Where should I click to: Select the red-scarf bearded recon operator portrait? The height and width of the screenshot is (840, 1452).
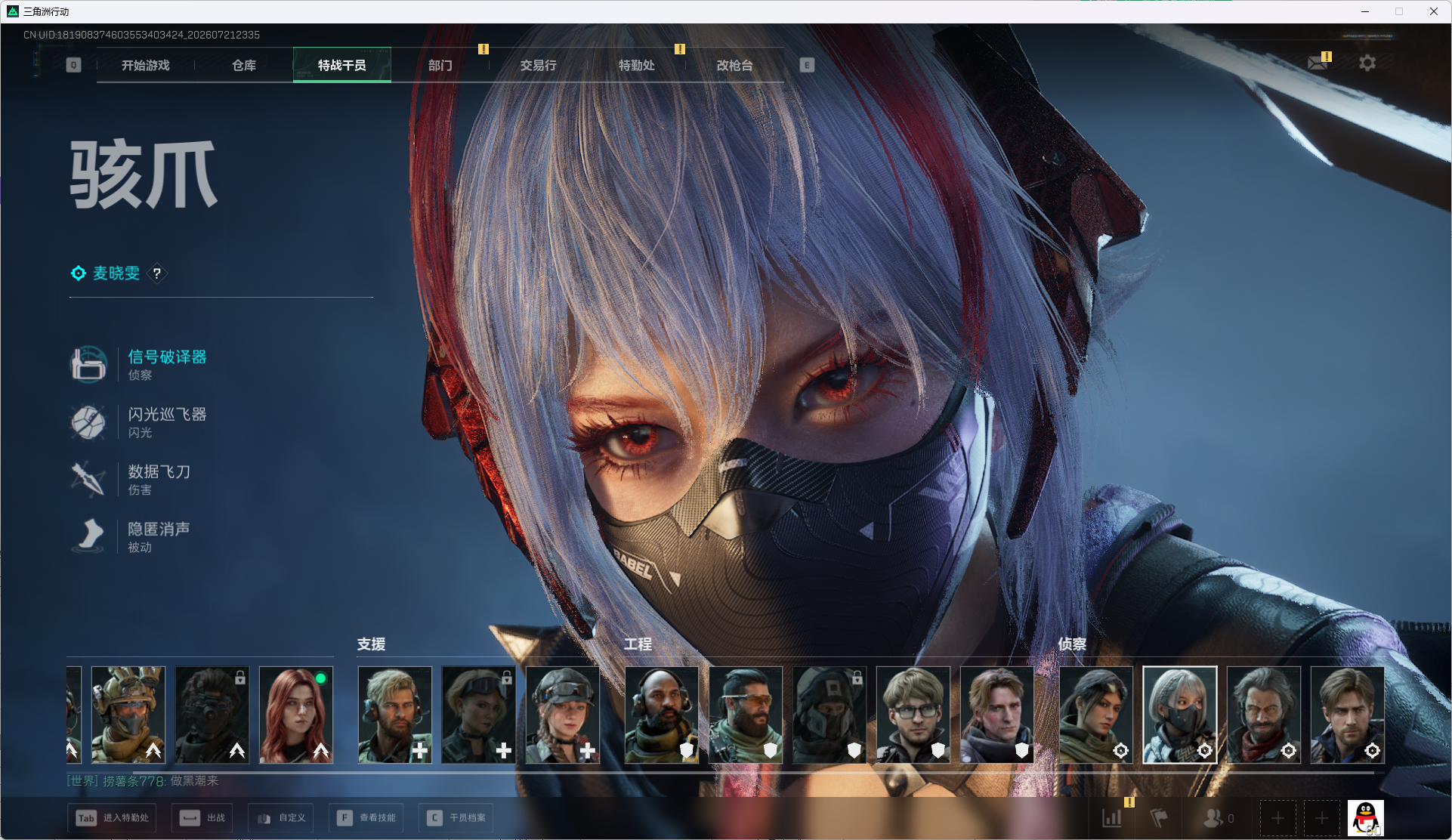[x=1264, y=715]
